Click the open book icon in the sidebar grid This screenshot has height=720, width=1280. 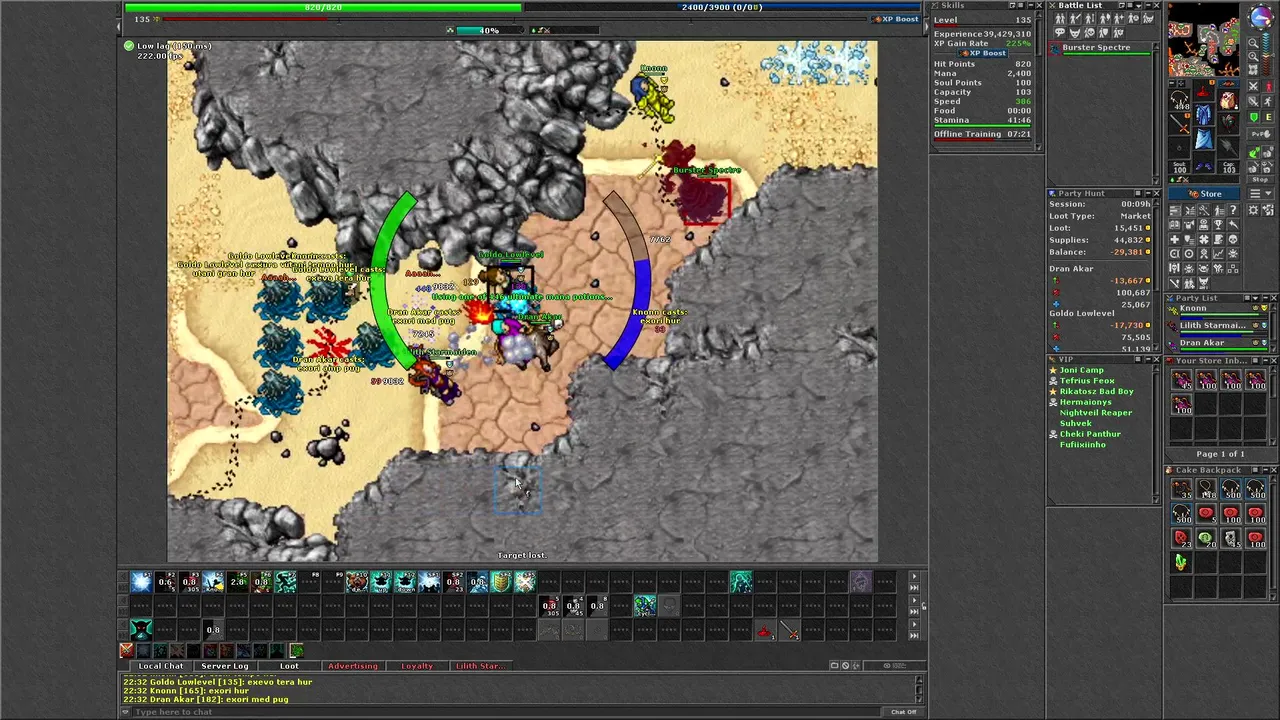click(x=1175, y=225)
